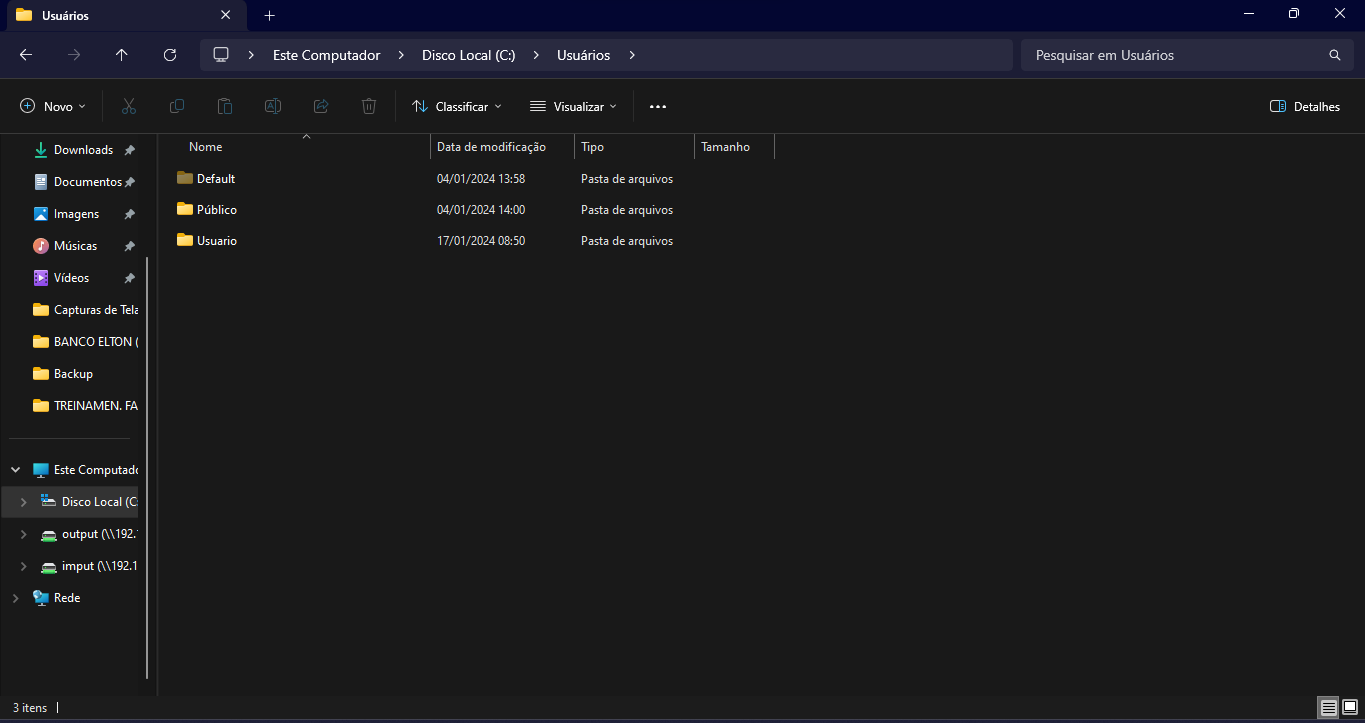Open the Novo dropdown menu

point(53,106)
